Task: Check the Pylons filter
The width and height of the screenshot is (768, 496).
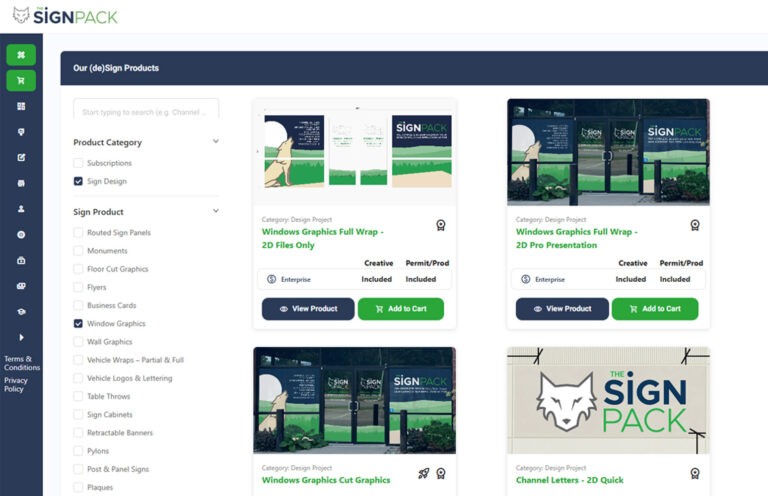Action: (78, 451)
